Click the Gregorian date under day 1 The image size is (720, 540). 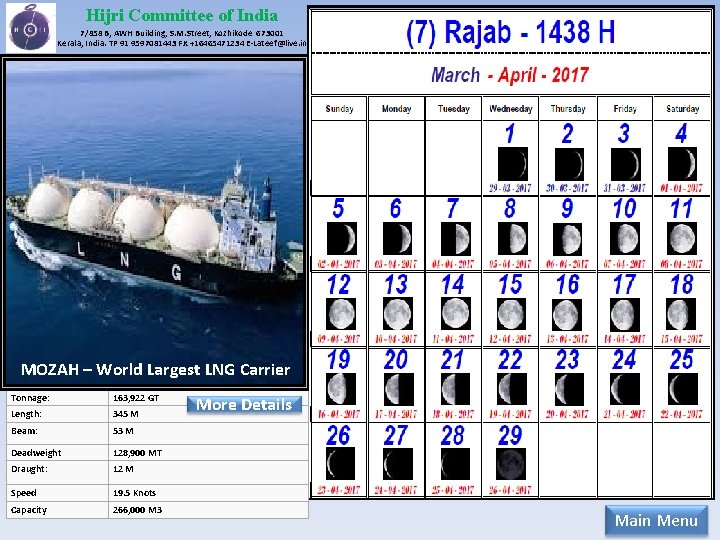[510, 188]
